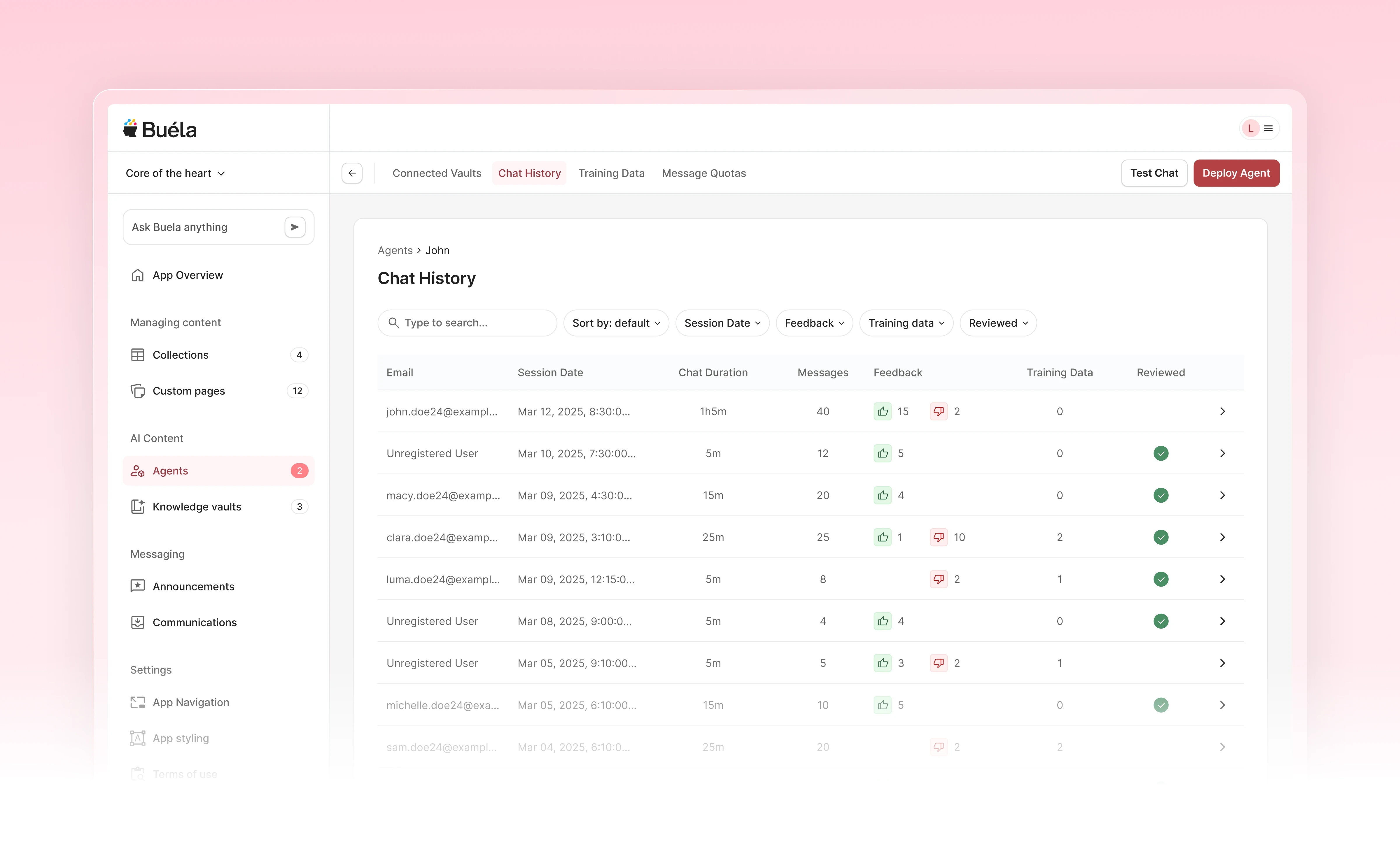Click the Collections grid icon
1400x863 pixels.
tap(138, 355)
